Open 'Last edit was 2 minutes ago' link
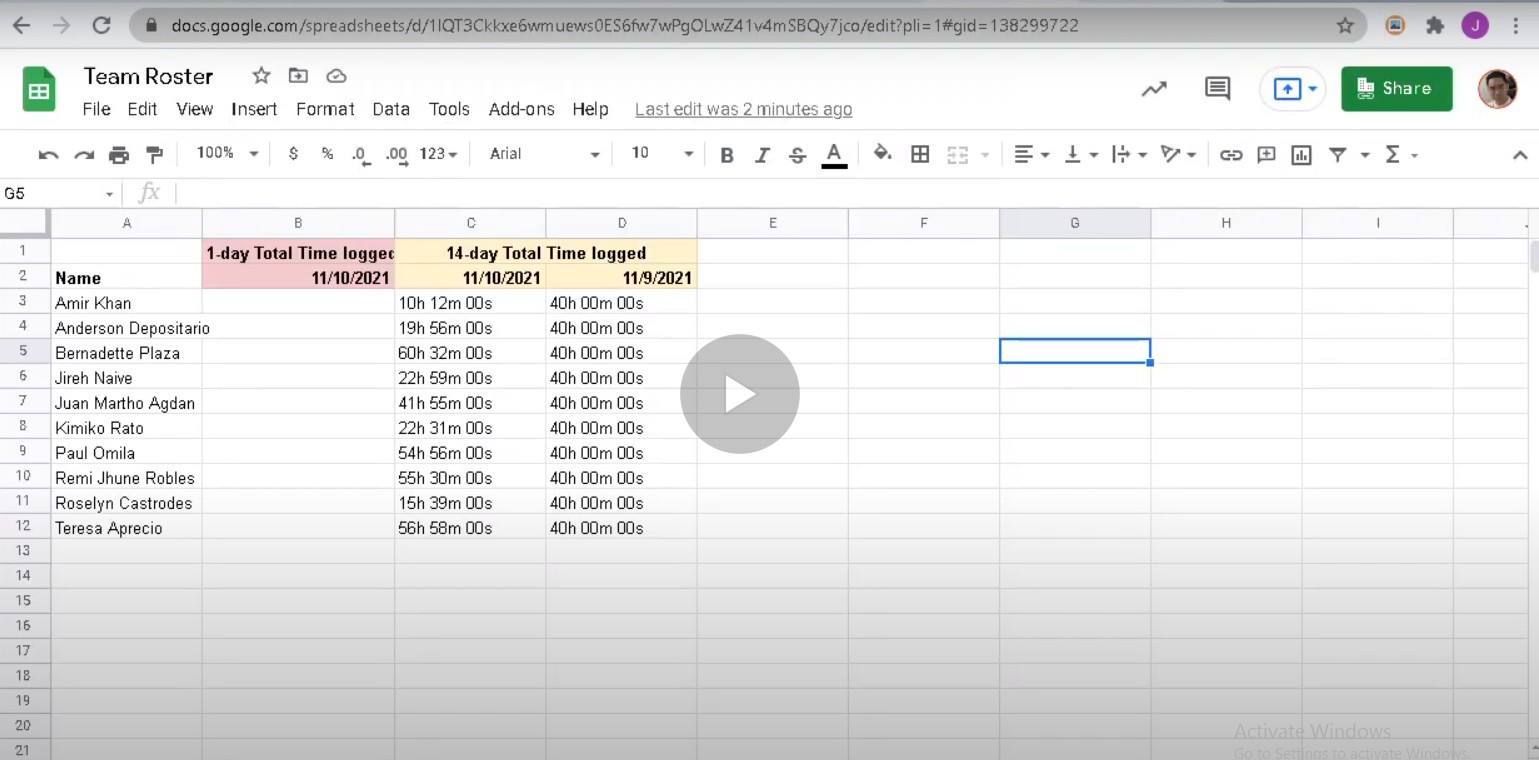 coord(743,110)
